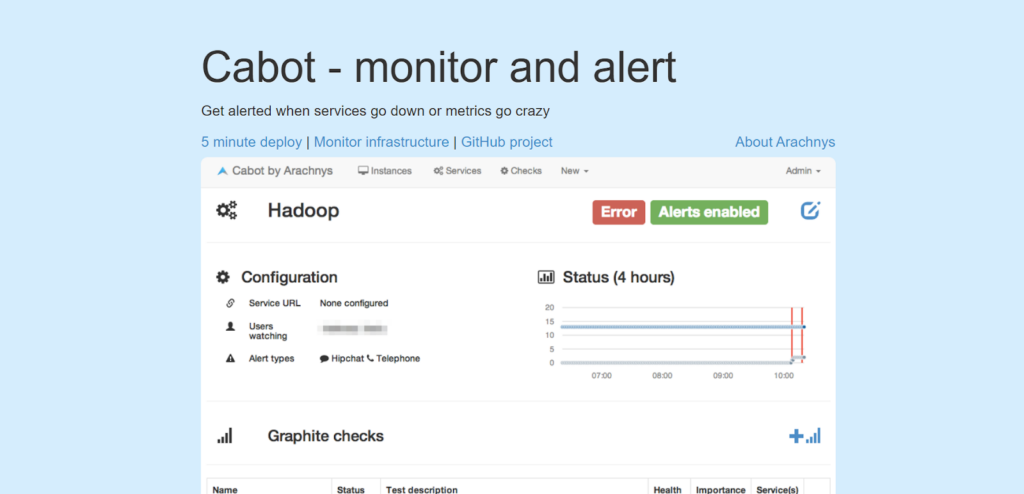Click the 10:00 time label on chart

pyautogui.click(x=784, y=376)
